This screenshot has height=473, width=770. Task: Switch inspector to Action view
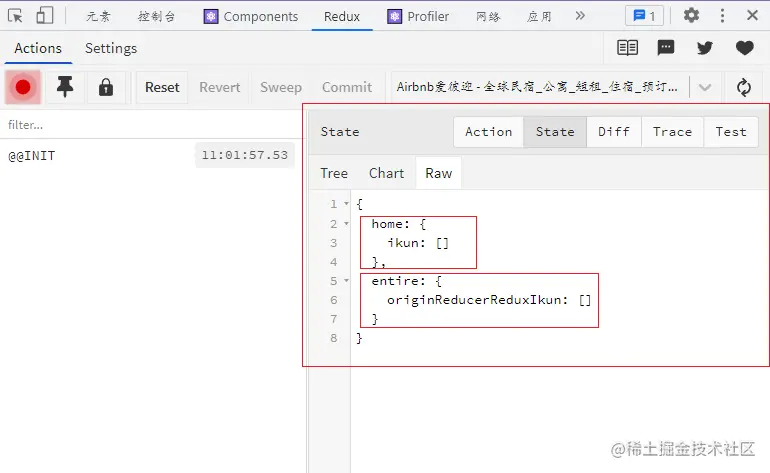[x=489, y=132]
